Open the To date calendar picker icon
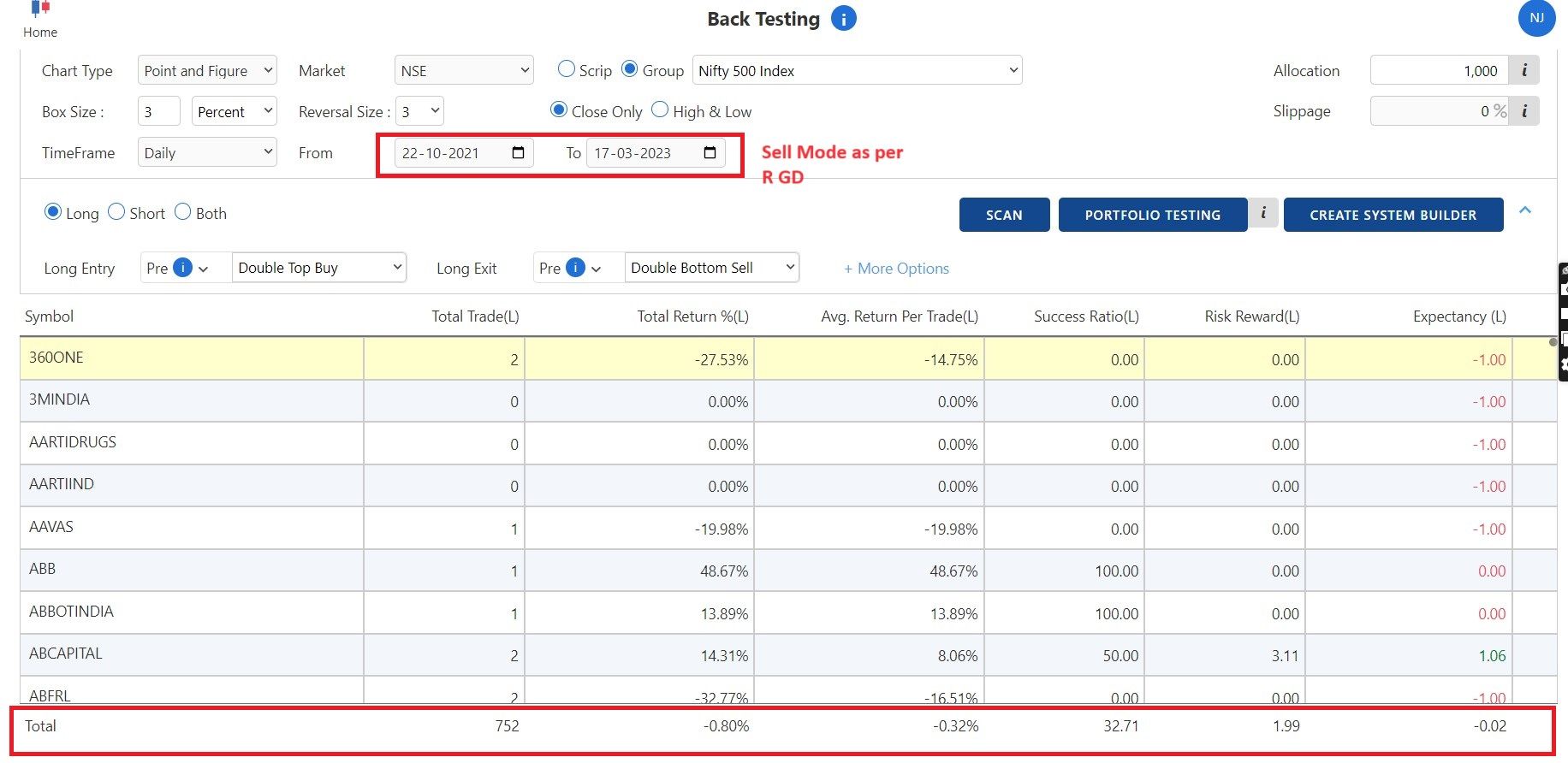This screenshot has width=1568, height=763. click(710, 153)
